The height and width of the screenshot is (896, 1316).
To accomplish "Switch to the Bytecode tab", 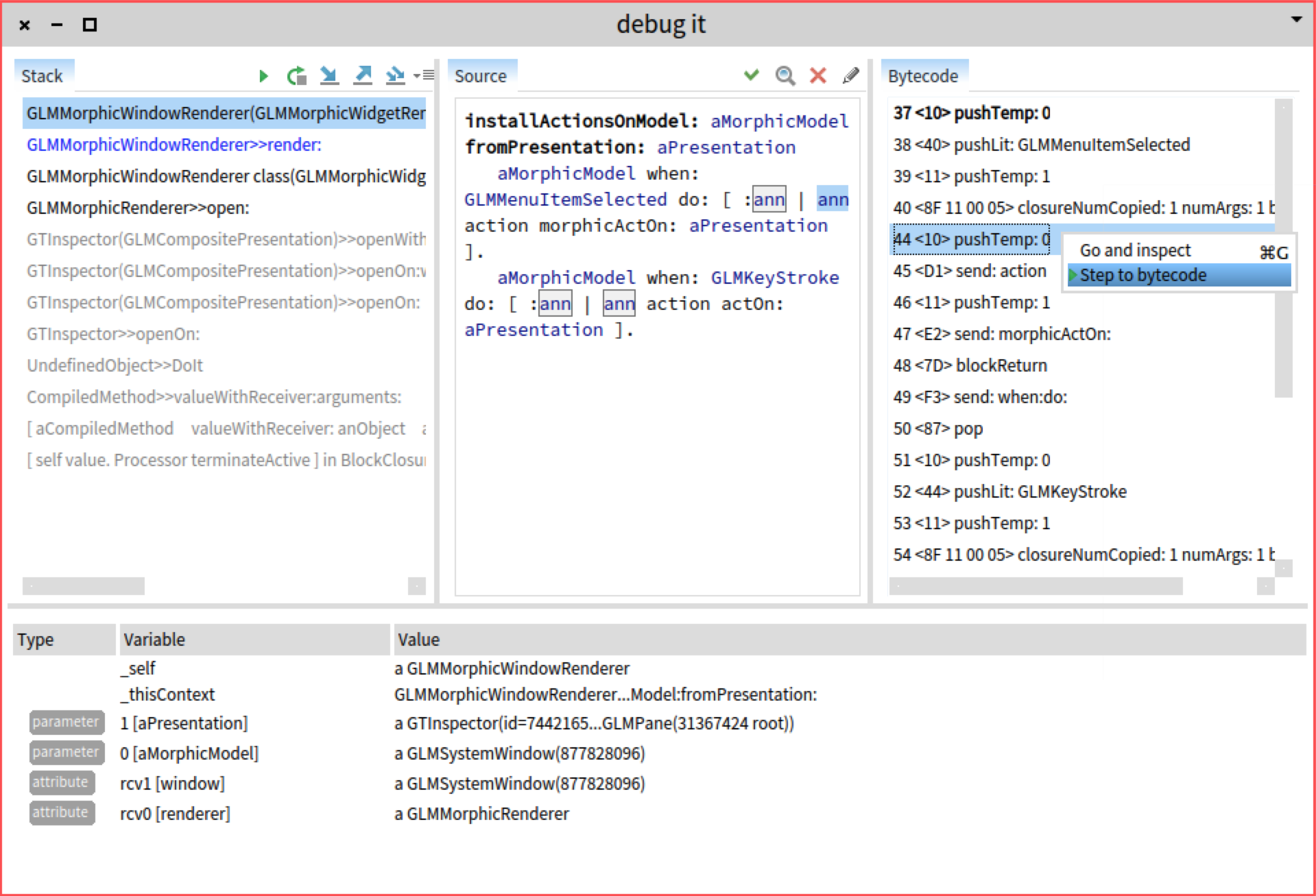I will tap(923, 76).
